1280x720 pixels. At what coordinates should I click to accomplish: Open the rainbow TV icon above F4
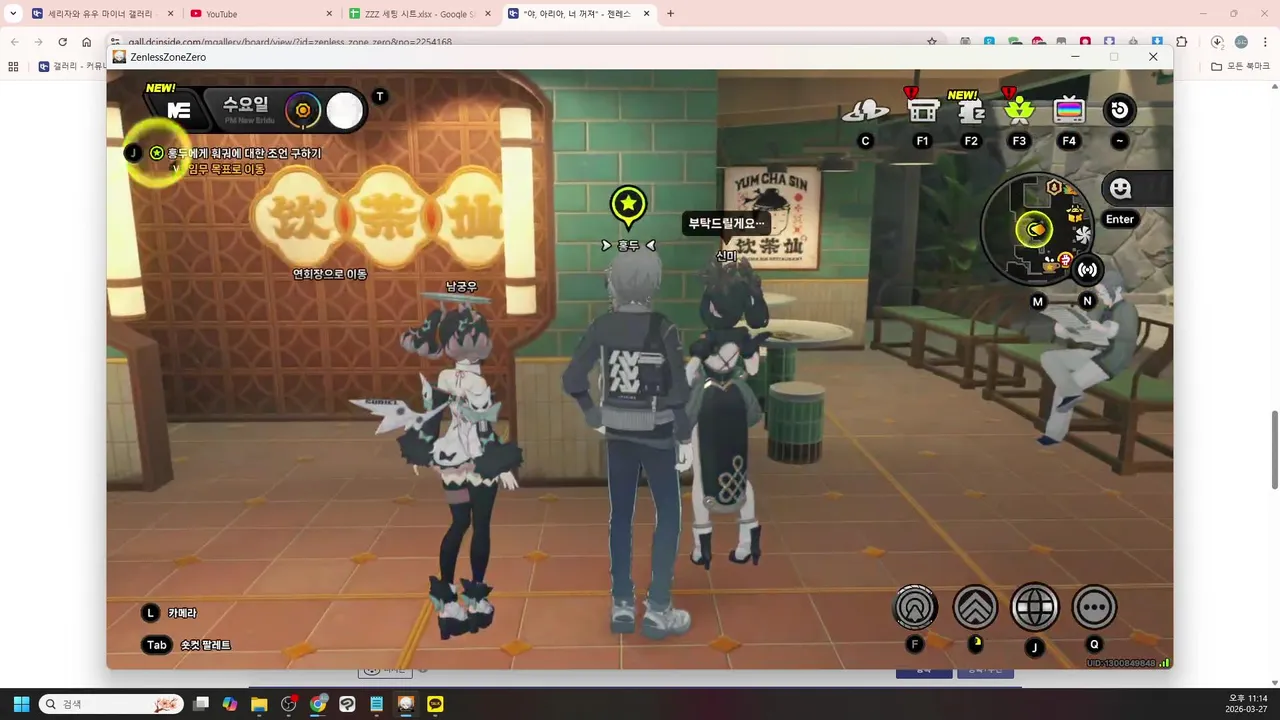(1069, 110)
